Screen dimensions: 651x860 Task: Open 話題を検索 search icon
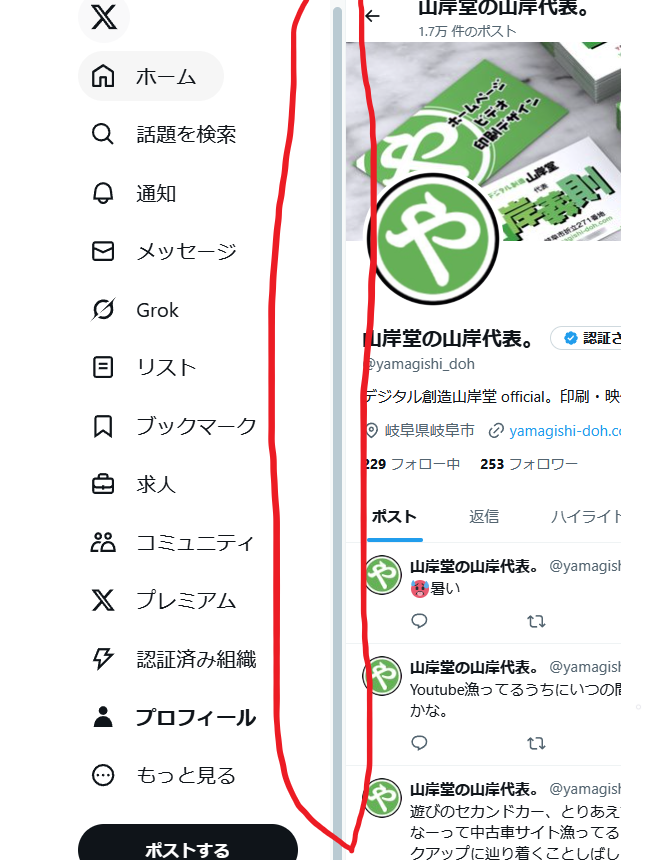(103, 134)
